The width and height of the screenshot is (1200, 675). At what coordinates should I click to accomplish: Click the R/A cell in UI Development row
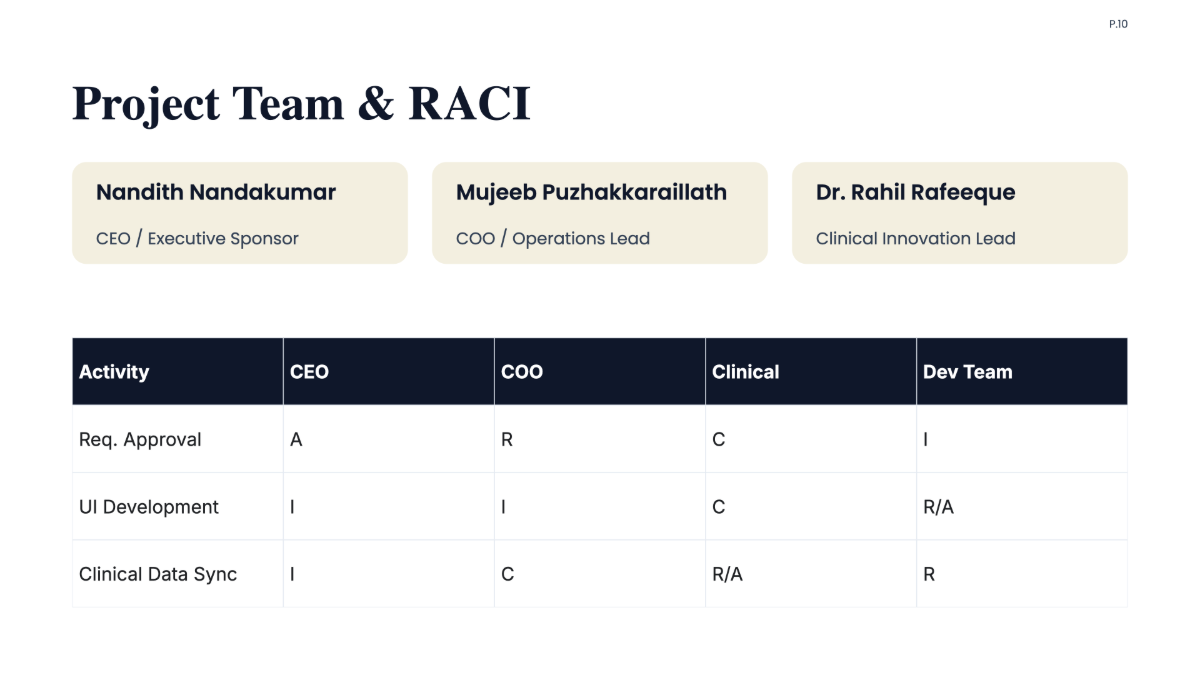(1022, 507)
